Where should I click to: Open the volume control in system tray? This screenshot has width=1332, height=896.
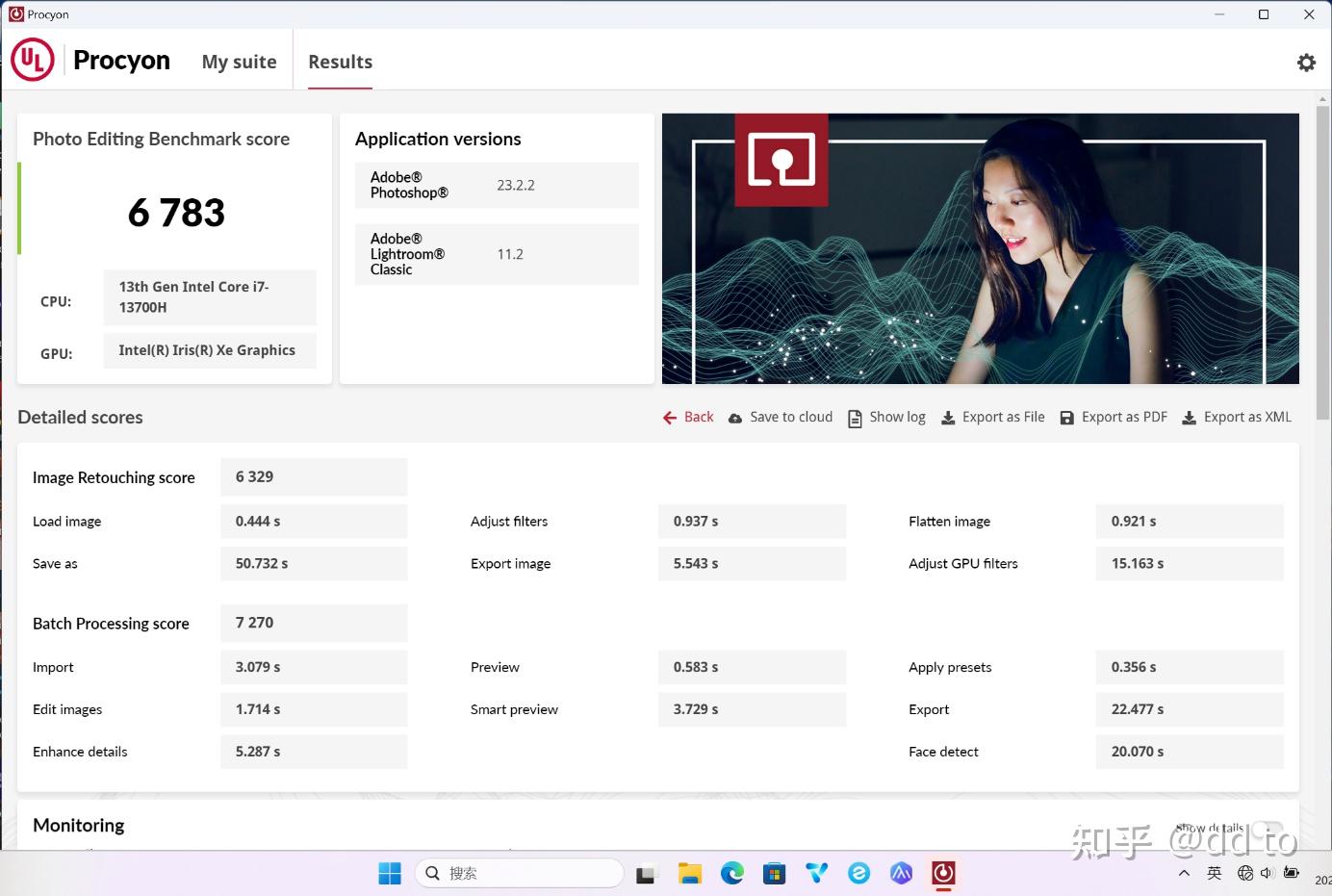(1267, 873)
